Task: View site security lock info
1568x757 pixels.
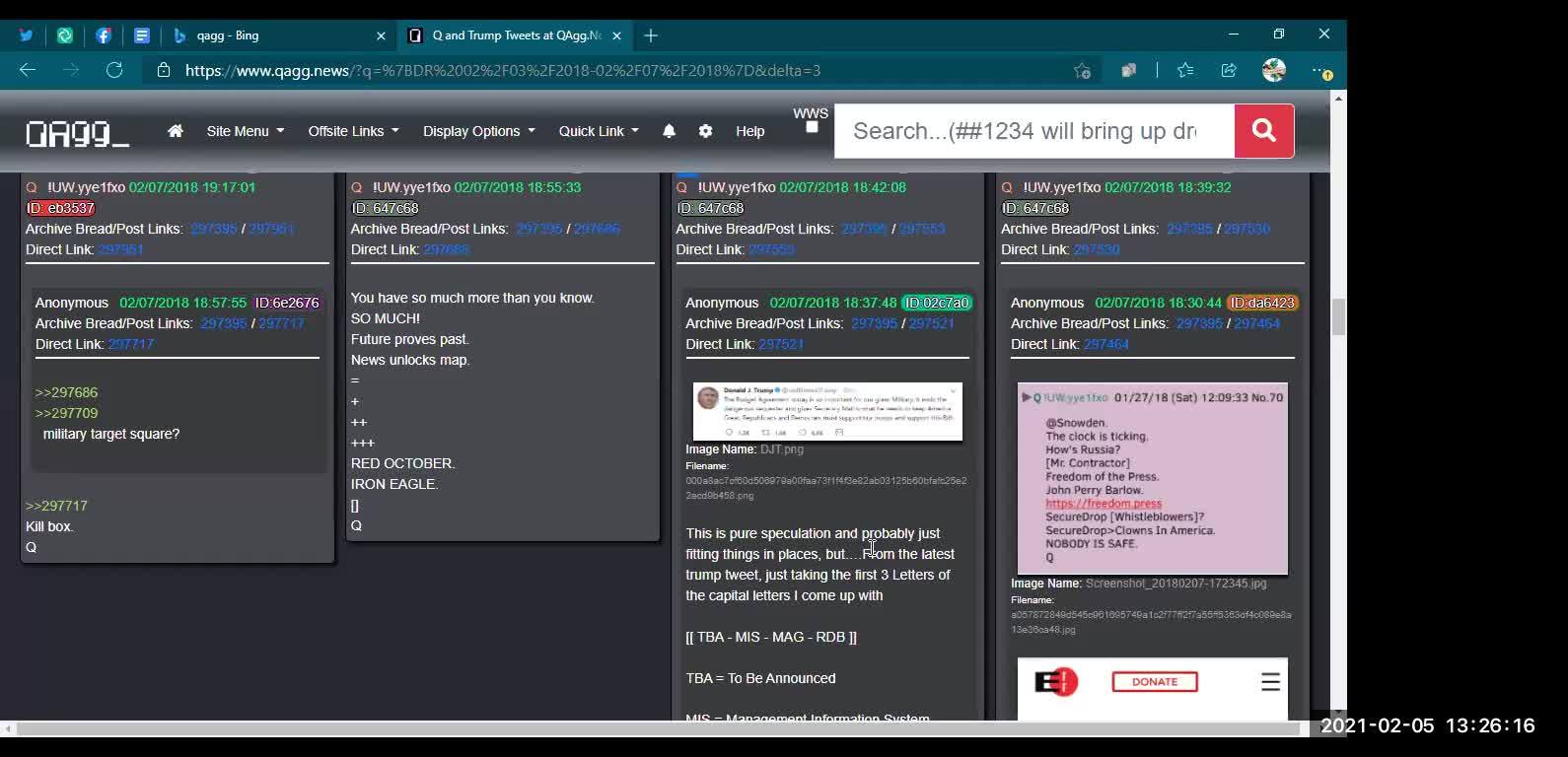Action: coord(164,70)
